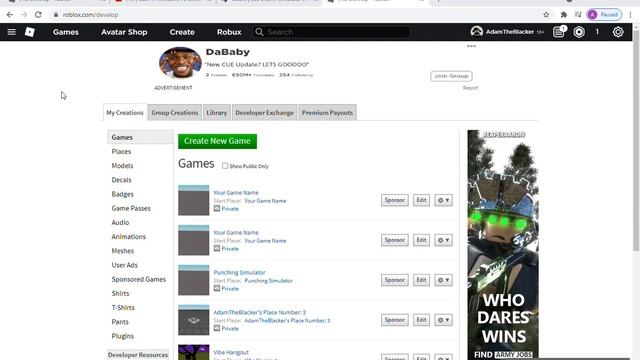The image size is (640, 360).
Task: Click the site lock icon in address bar
Action: pyautogui.click(x=56, y=15)
